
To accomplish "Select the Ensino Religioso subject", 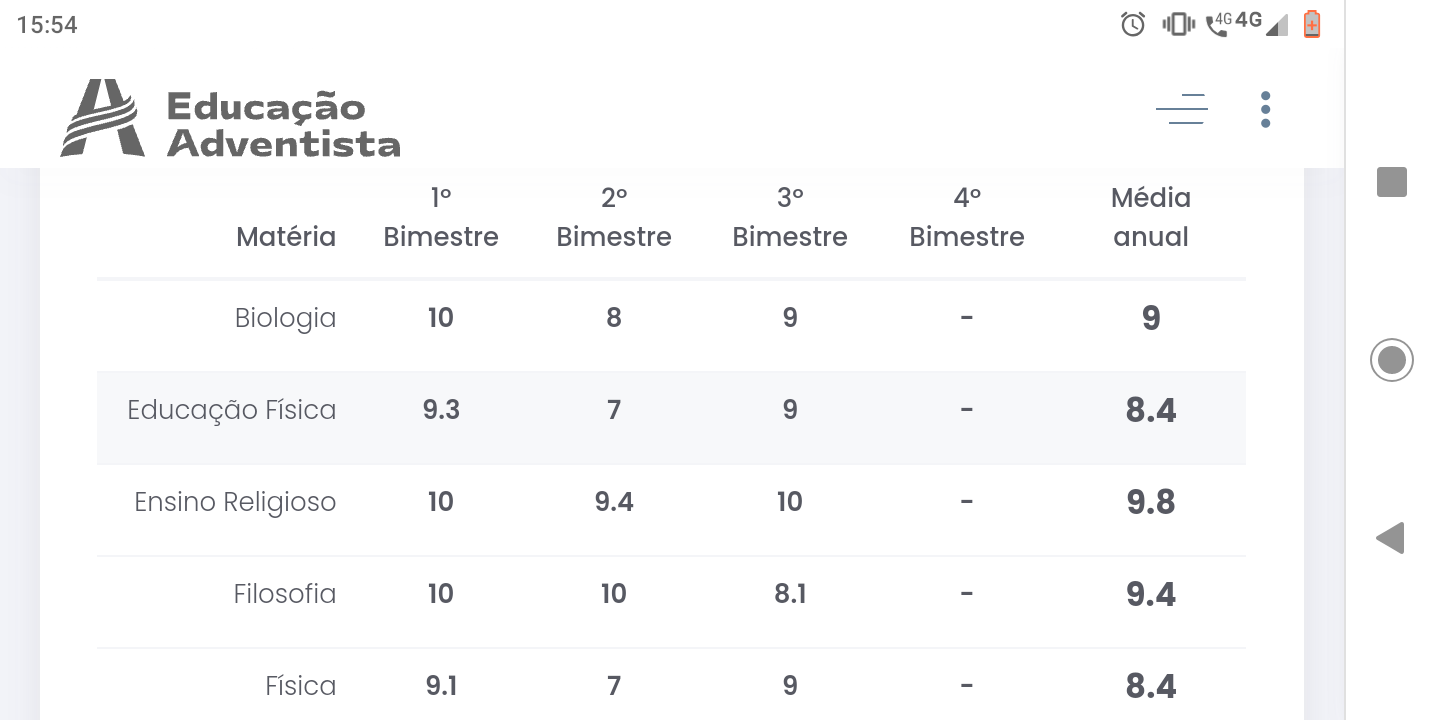I will 235,502.
